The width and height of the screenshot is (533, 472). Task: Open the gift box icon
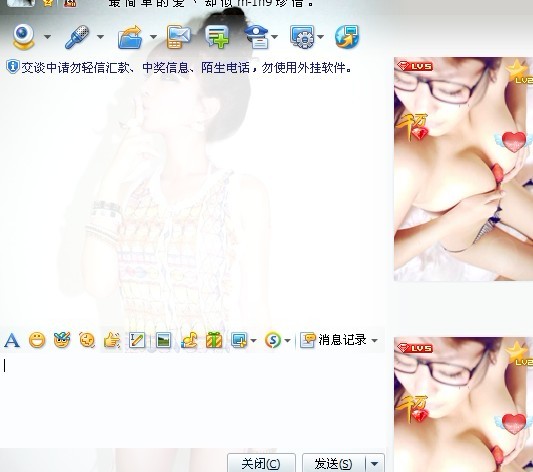click(214, 340)
